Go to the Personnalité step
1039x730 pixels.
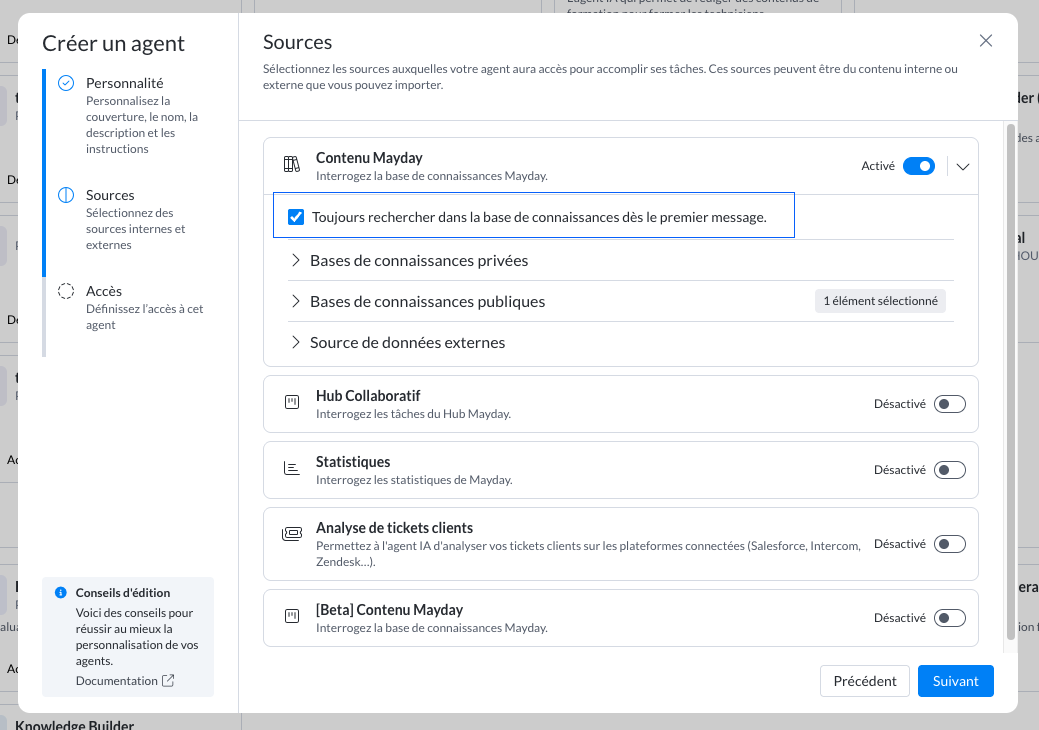124,84
